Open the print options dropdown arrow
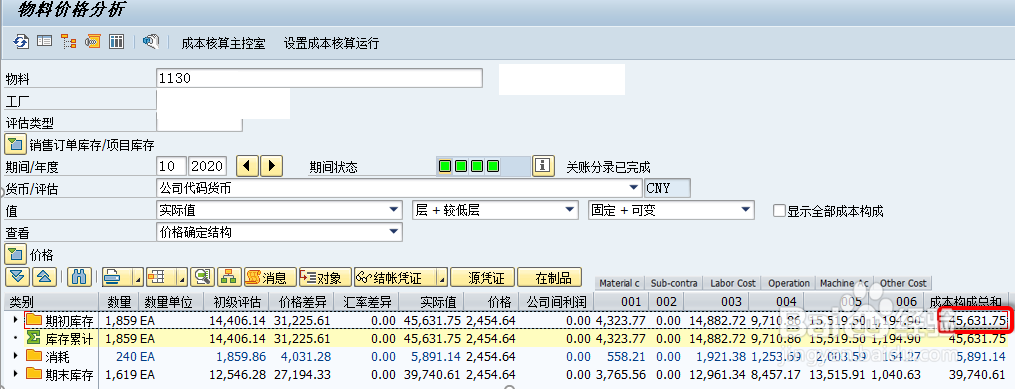This screenshot has height=389, width=1015. (137, 278)
